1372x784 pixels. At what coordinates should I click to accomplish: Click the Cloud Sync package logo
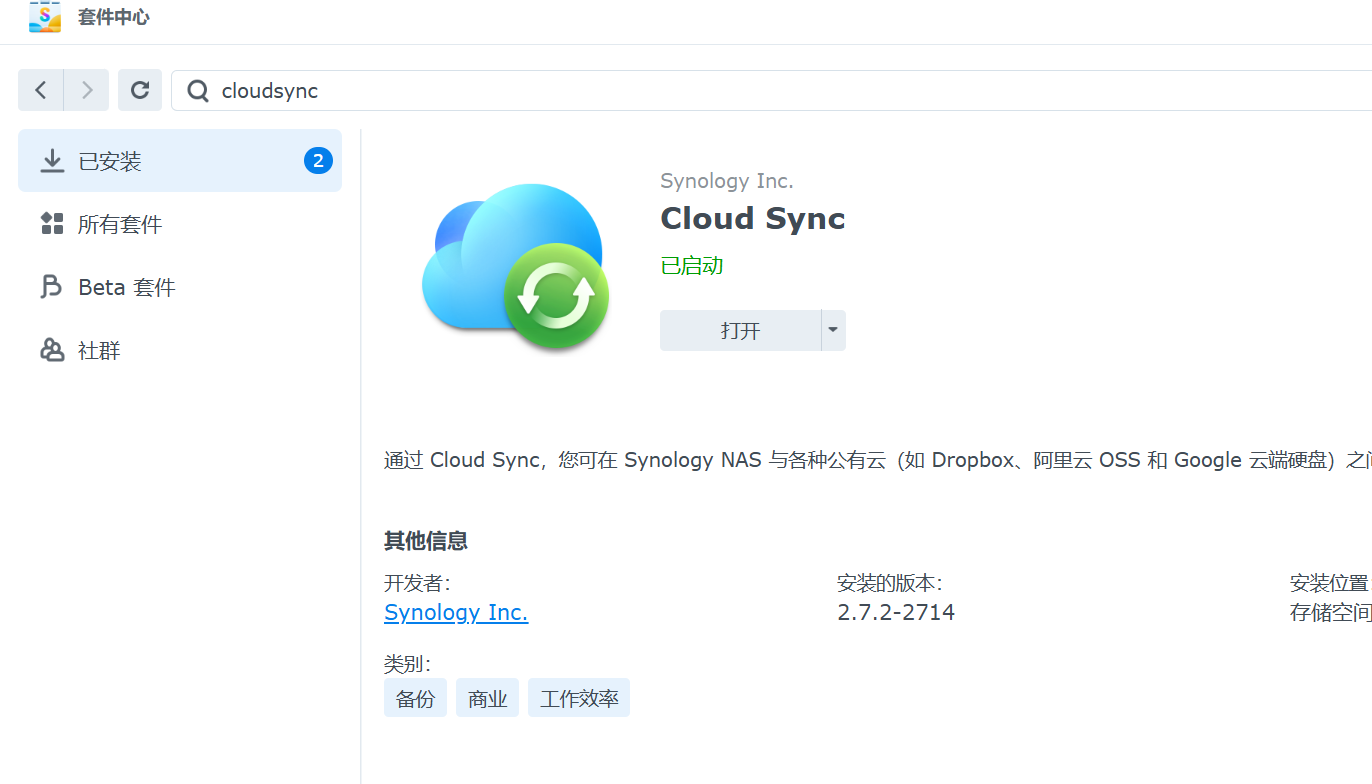point(516,265)
